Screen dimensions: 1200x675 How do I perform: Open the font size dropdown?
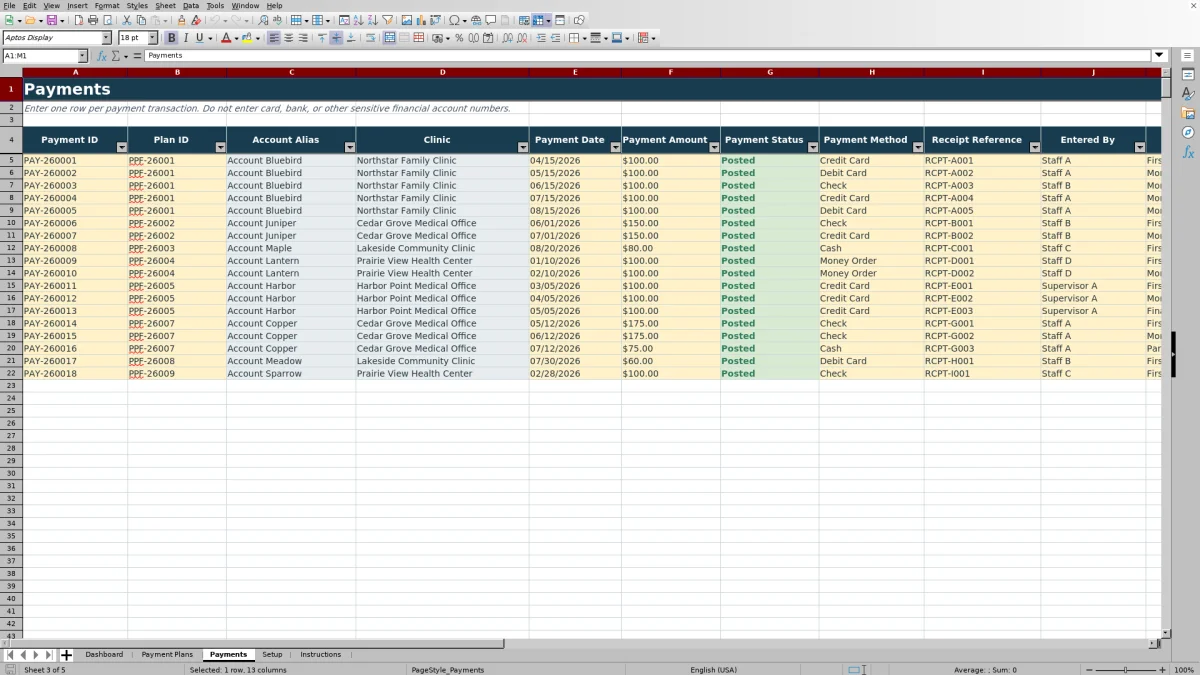coord(152,38)
